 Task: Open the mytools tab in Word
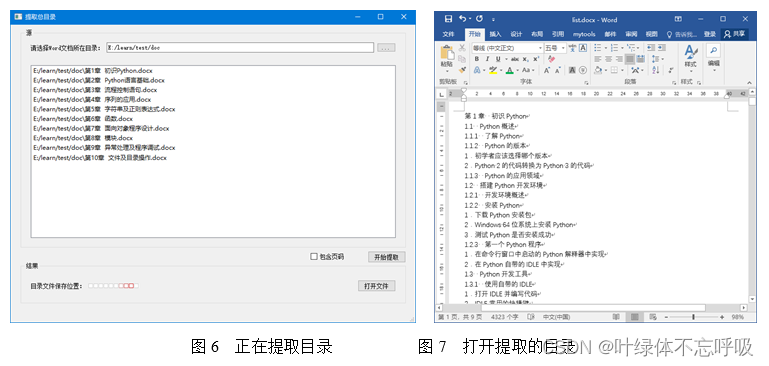pos(584,34)
